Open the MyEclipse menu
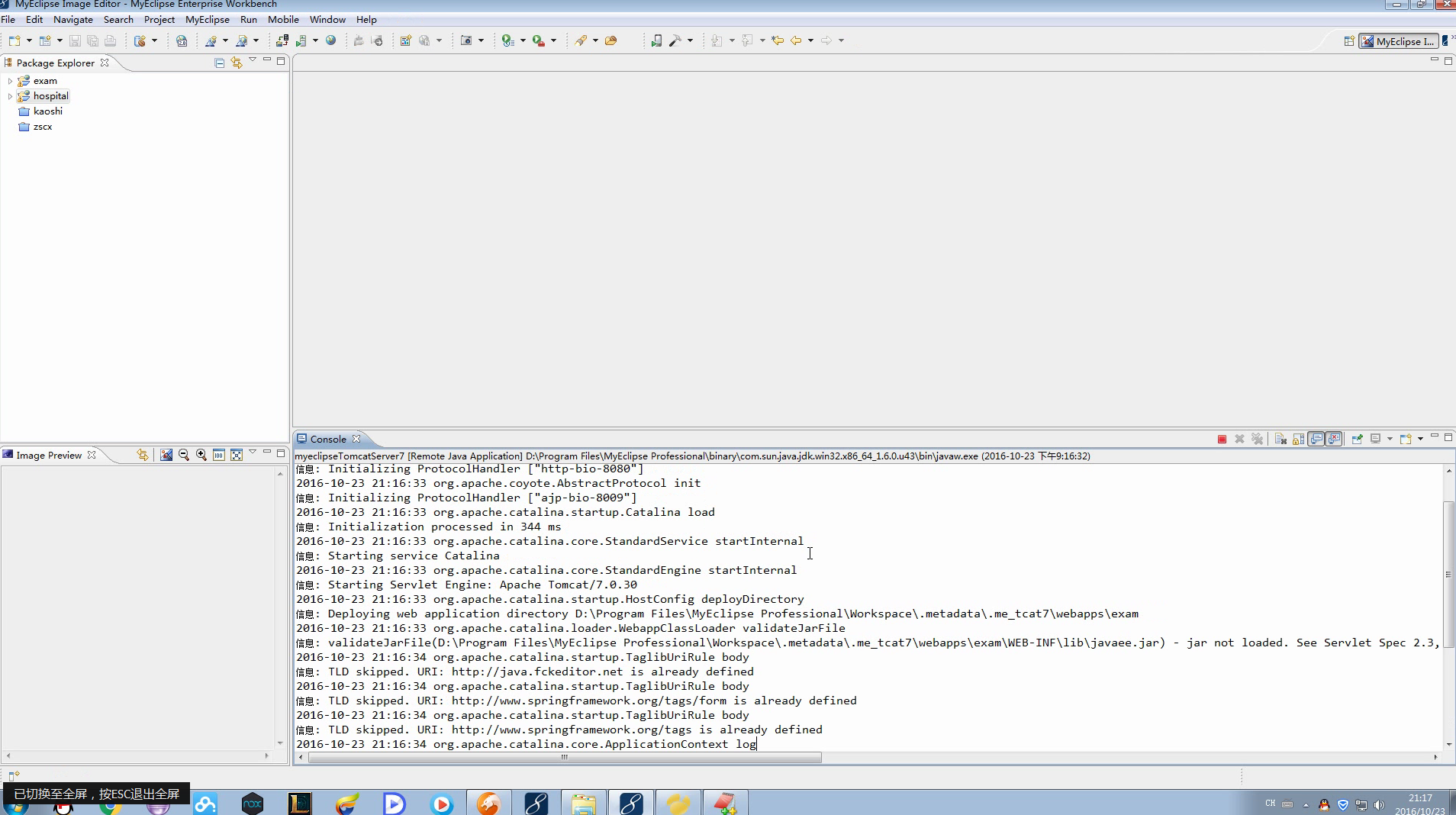Screen dimensions: 1456x815 pos(208,19)
